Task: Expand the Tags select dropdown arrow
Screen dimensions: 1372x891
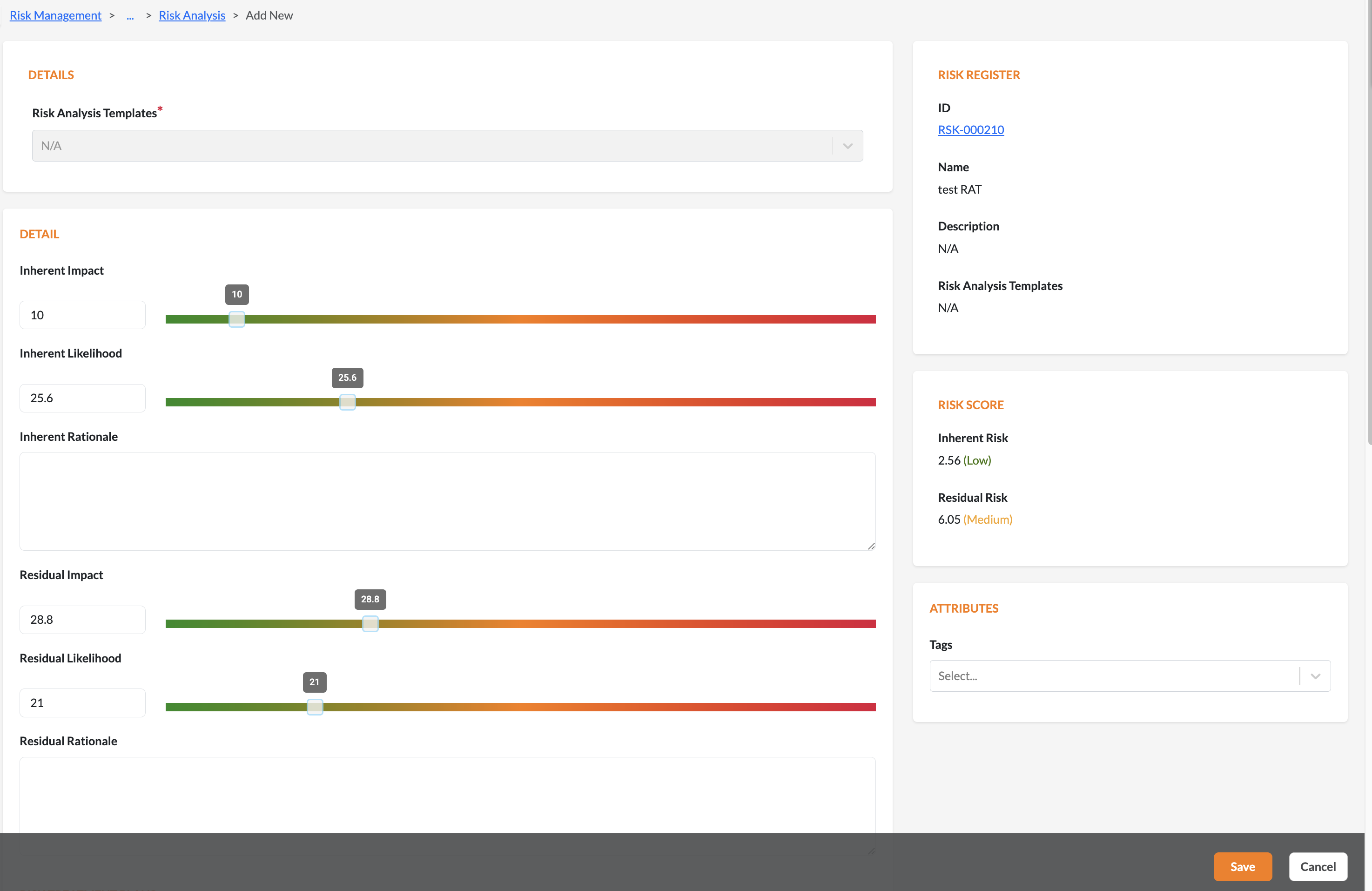Action: (x=1315, y=676)
